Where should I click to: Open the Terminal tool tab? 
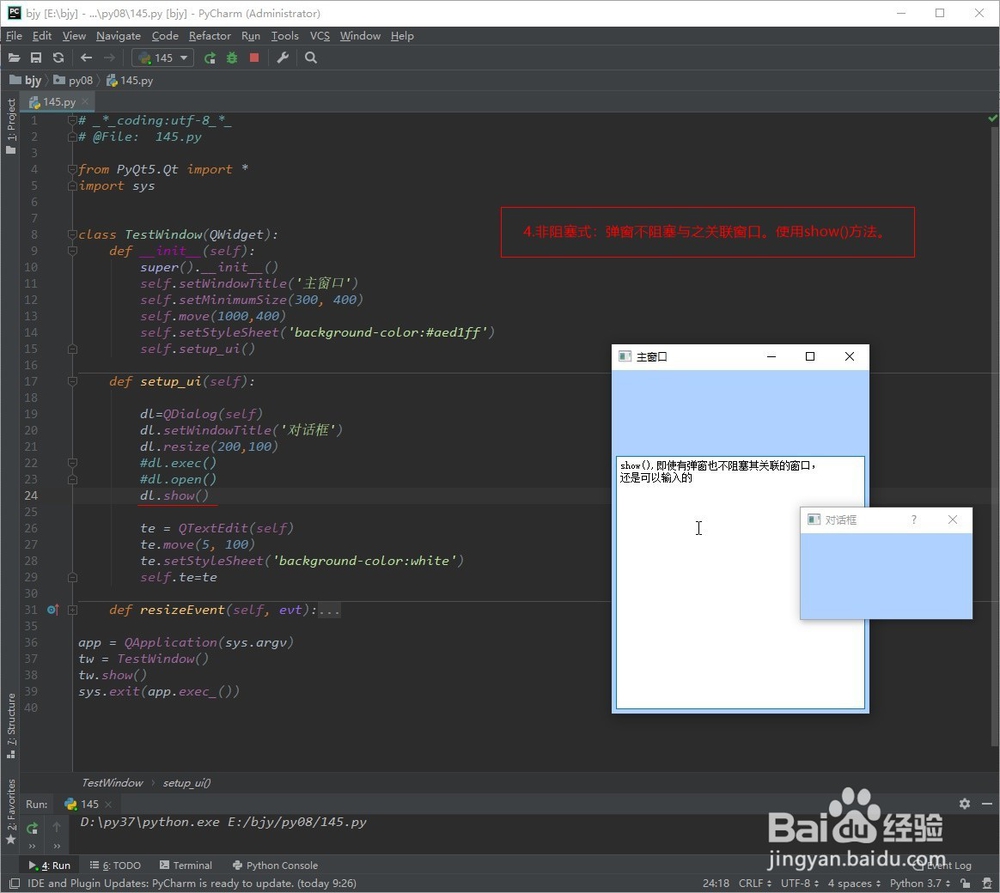click(186, 865)
